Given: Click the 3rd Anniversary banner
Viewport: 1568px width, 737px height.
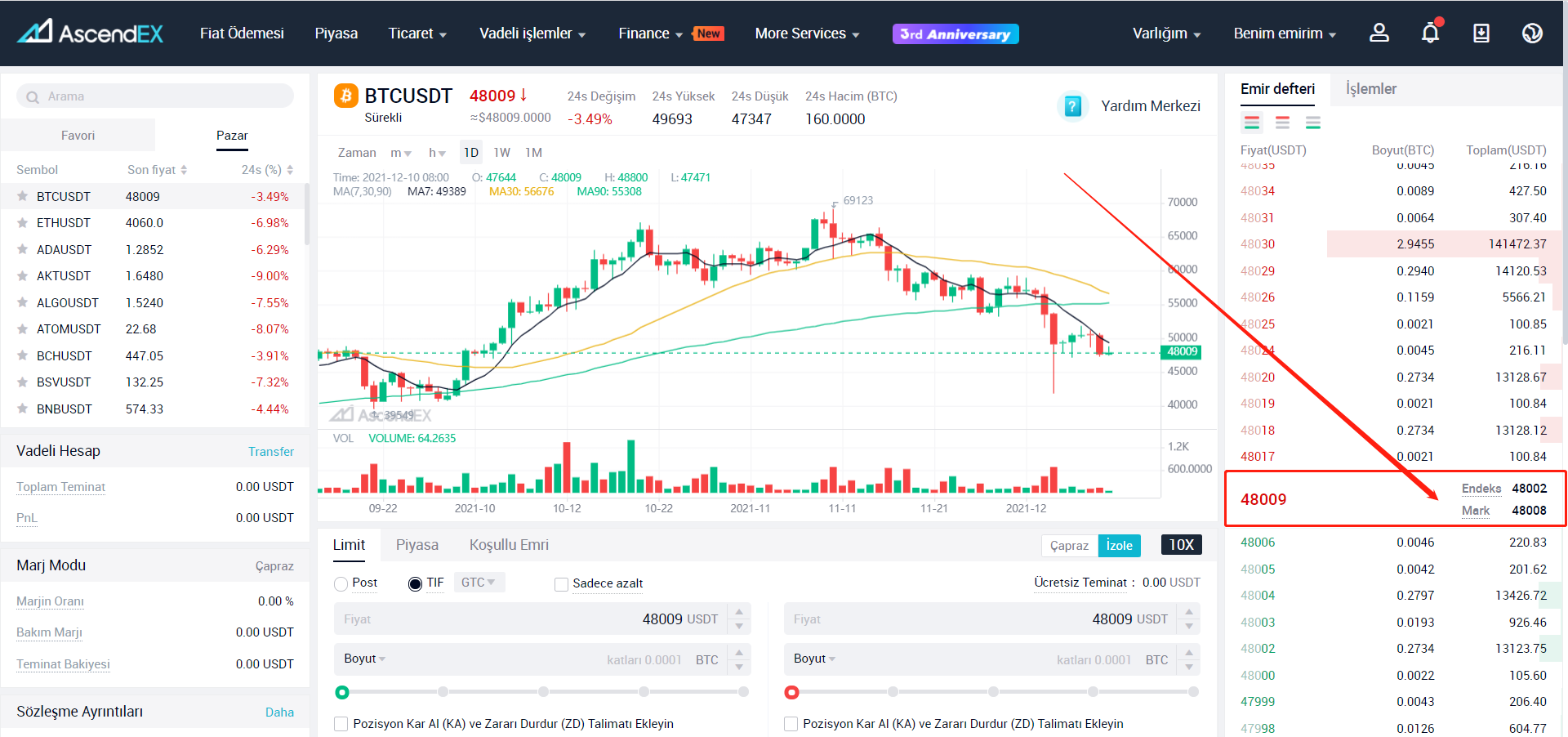Looking at the screenshot, I should click(955, 33).
